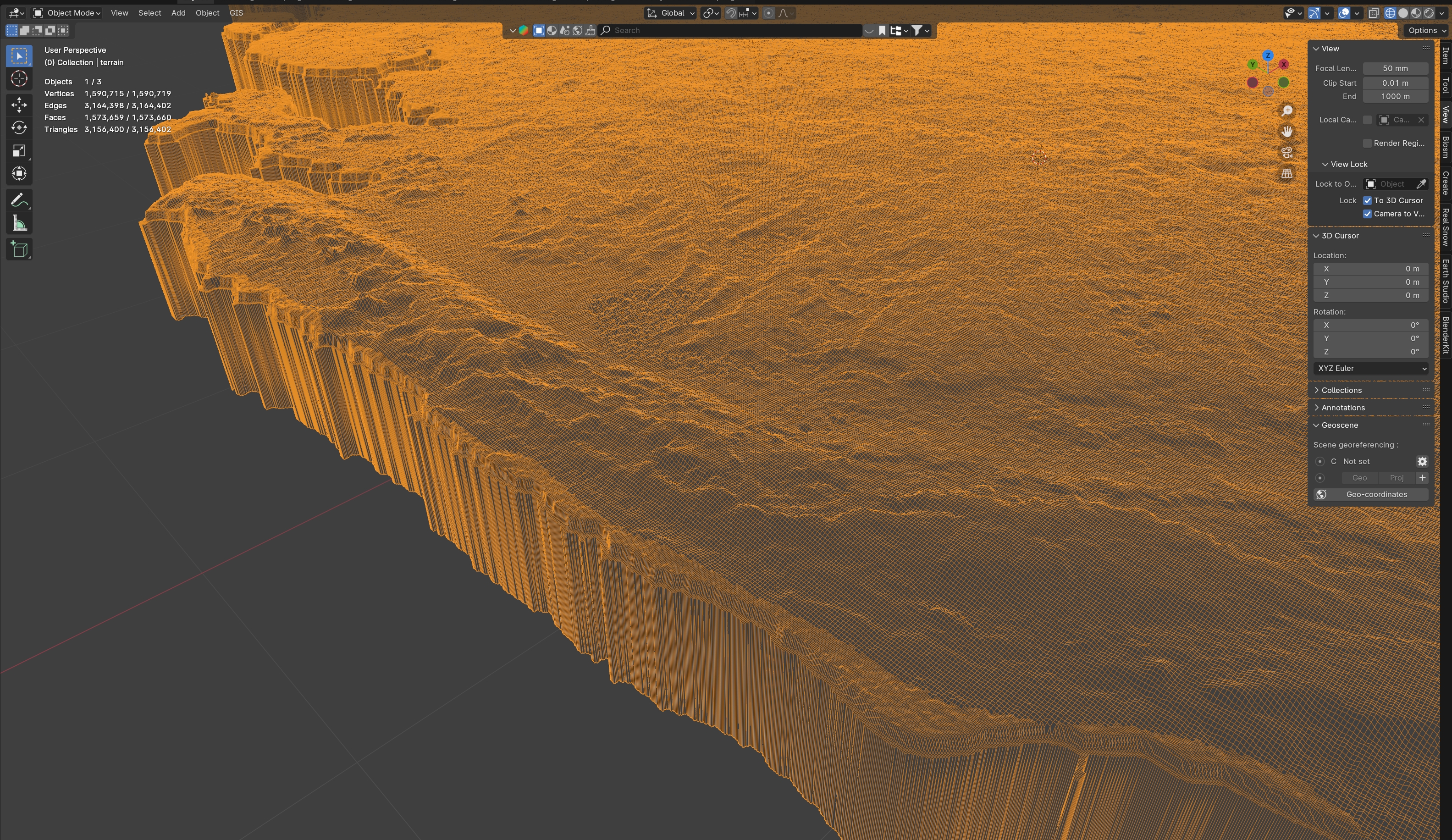Viewport: 1452px width, 840px height.
Task: Choose the Add Cube tool
Action: click(19, 249)
